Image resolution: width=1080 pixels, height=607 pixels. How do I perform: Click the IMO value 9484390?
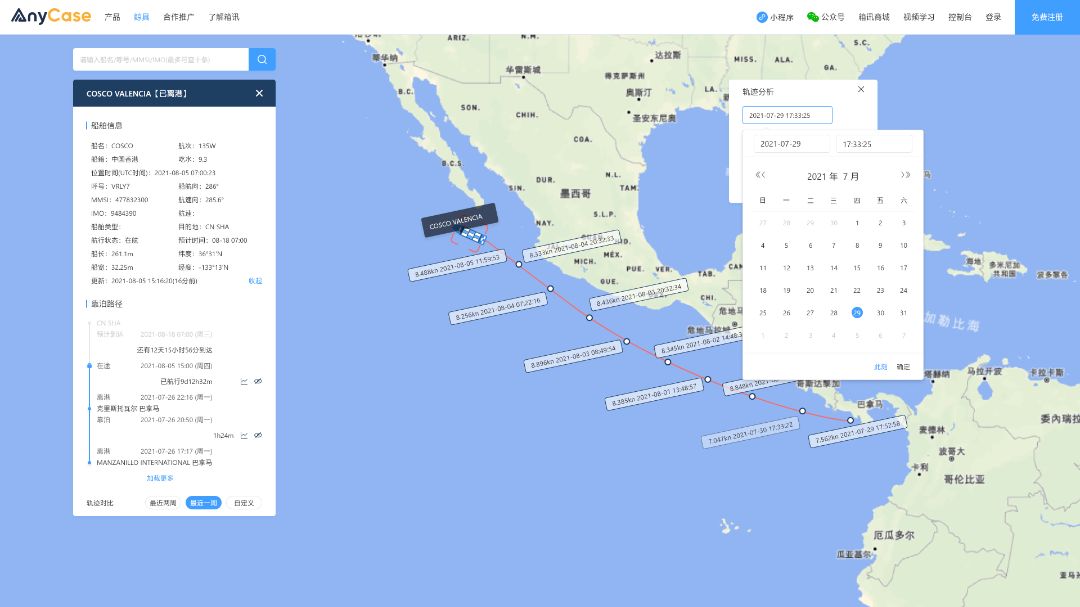[x=123, y=214]
